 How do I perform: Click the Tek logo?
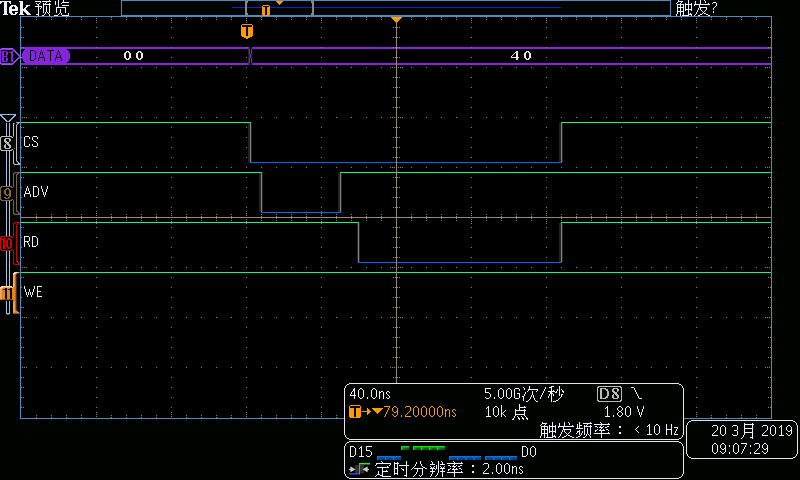15,8
